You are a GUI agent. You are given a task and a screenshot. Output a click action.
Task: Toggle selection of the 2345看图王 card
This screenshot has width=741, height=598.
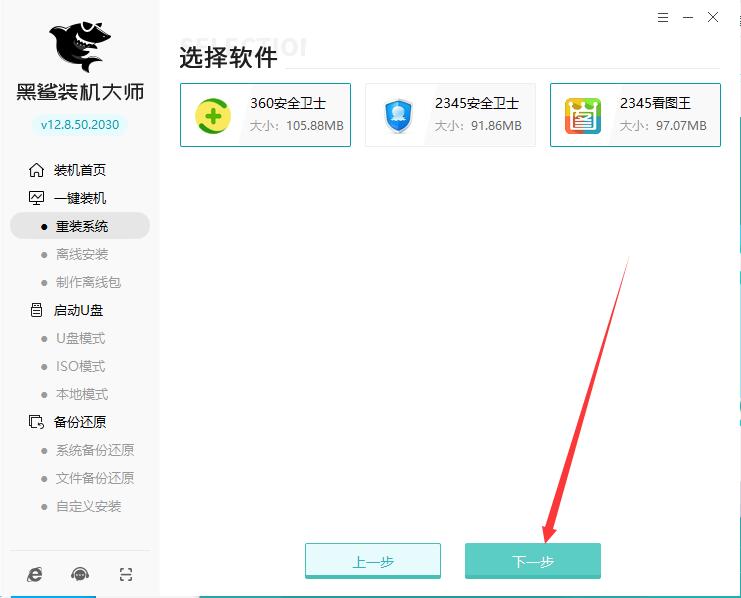coord(636,115)
